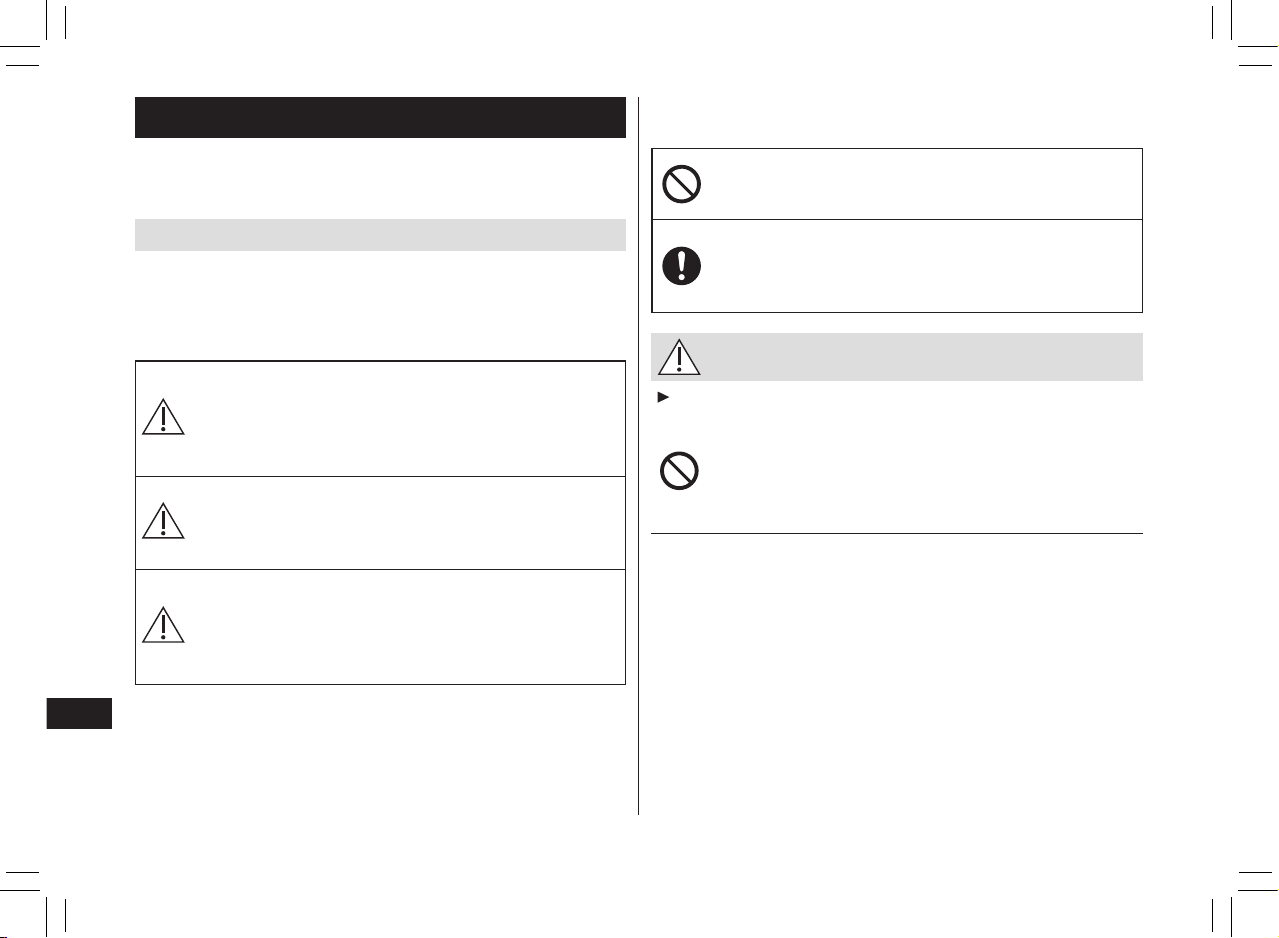Screen dimensions: 1279x938
Task: Click the blank text cell beside the third warning triangle
Action: (x=405, y=627)
